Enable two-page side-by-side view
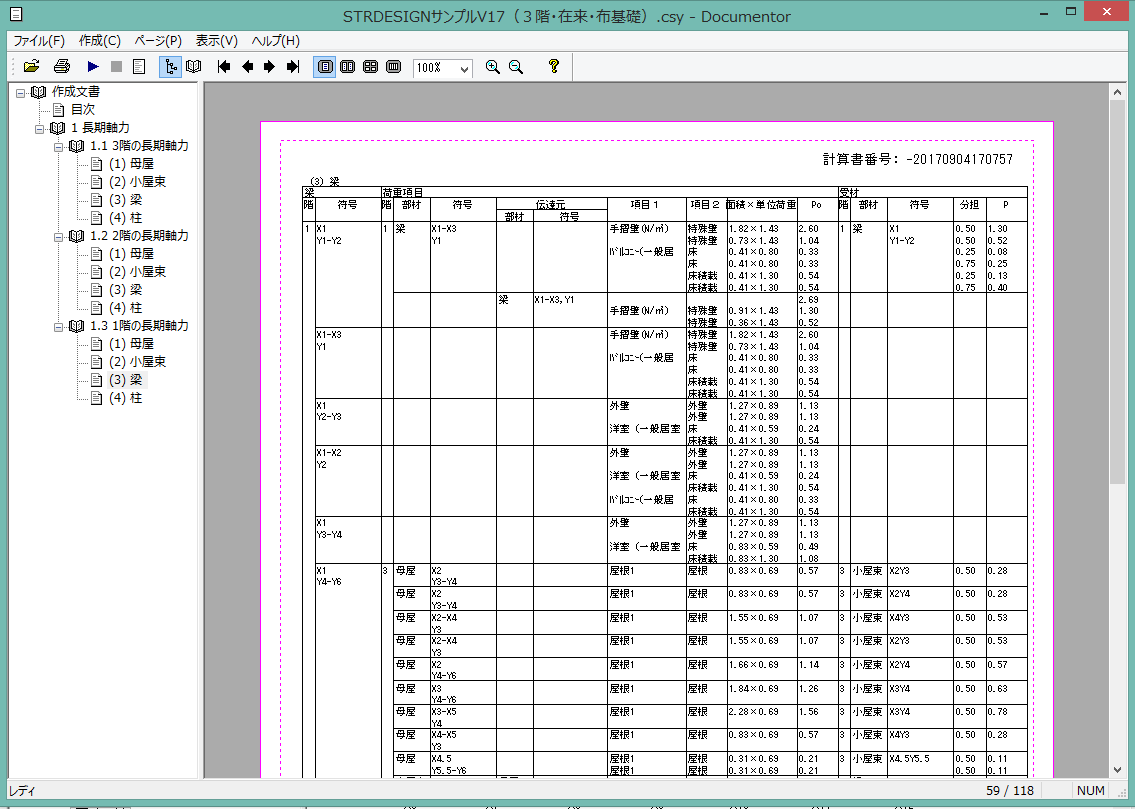This screenshot has height=809, width=1135. tap(348, 67)
